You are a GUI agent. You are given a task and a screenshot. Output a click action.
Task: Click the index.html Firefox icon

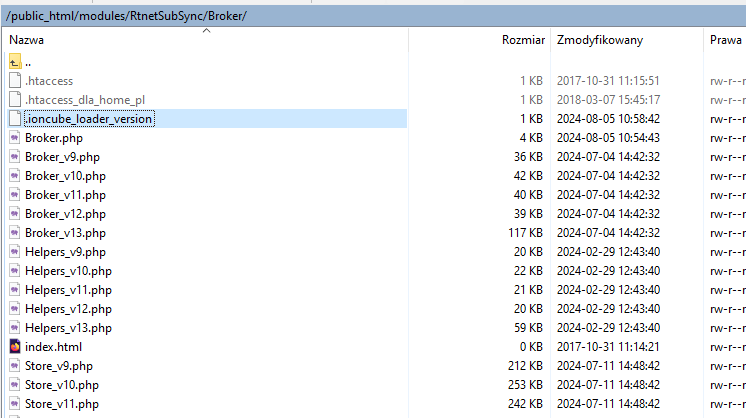[15, 347]
